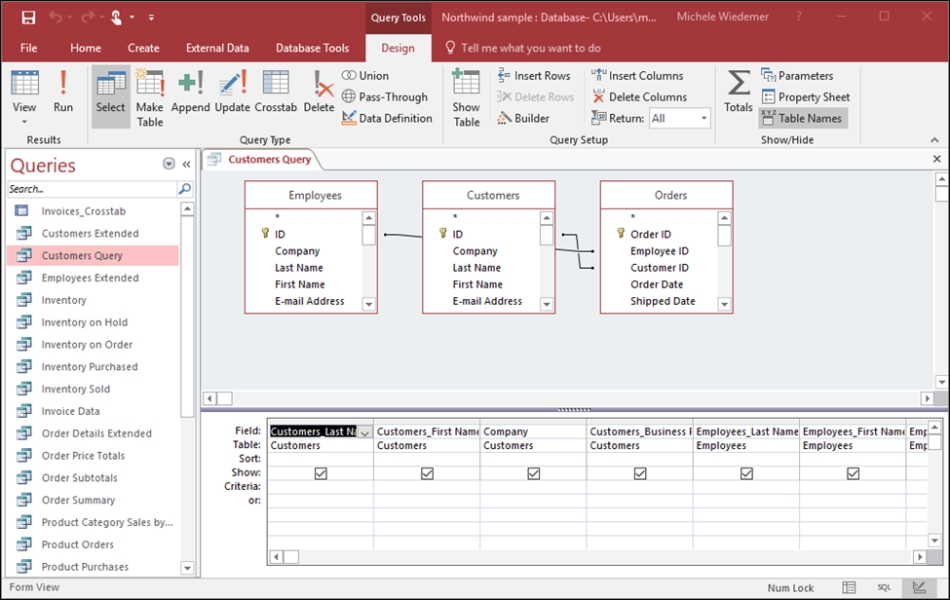Collapse the navigation pane with shutter button

point(187,164)
